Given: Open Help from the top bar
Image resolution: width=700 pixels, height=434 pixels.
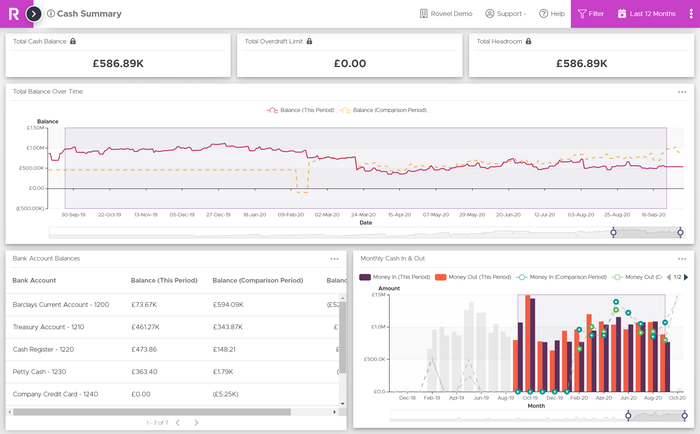Looking at the screenshot, I should [551, 14].
